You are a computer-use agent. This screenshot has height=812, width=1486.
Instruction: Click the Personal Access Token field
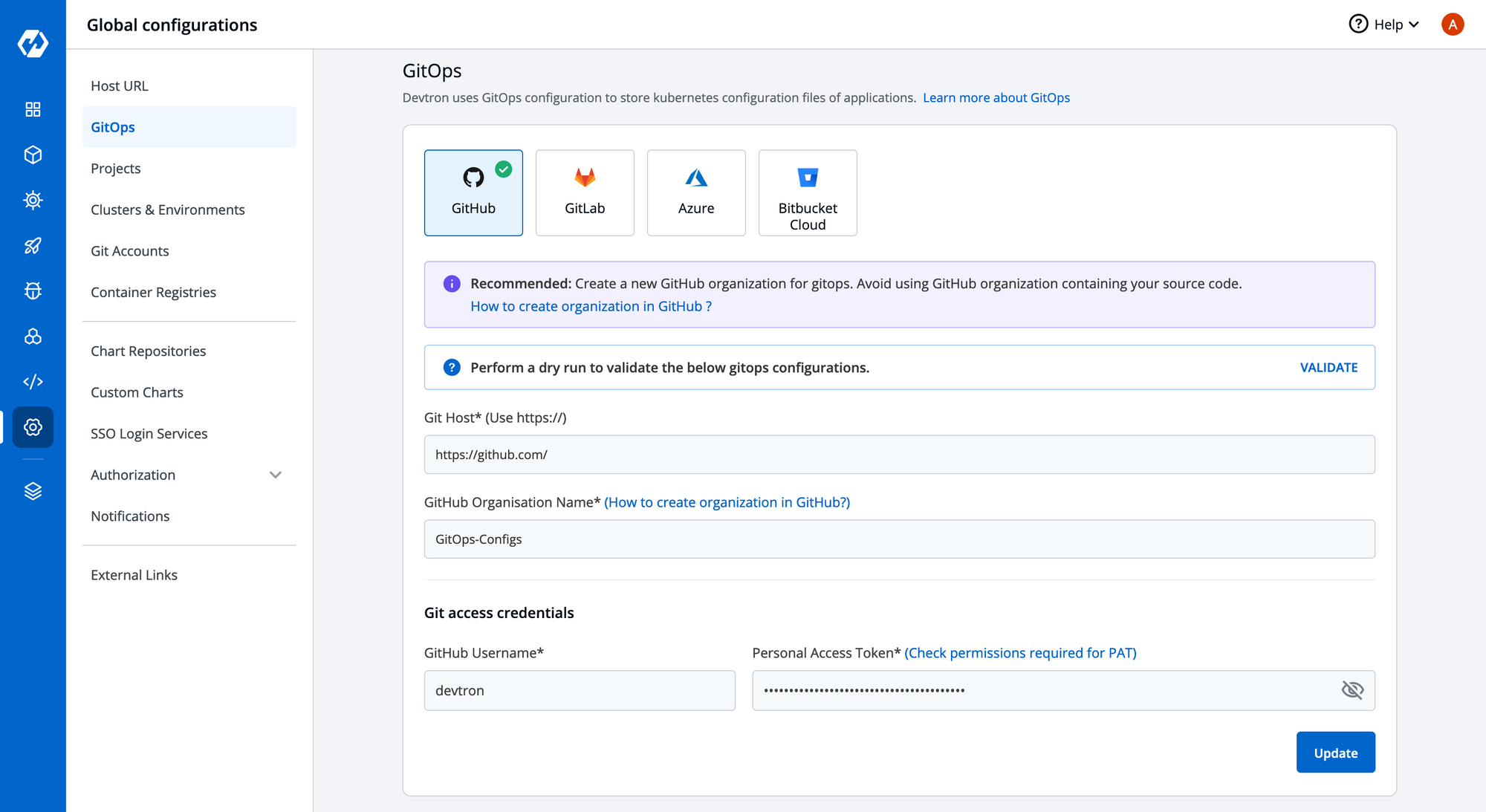pyautogui.click(x=1063, y=690)
